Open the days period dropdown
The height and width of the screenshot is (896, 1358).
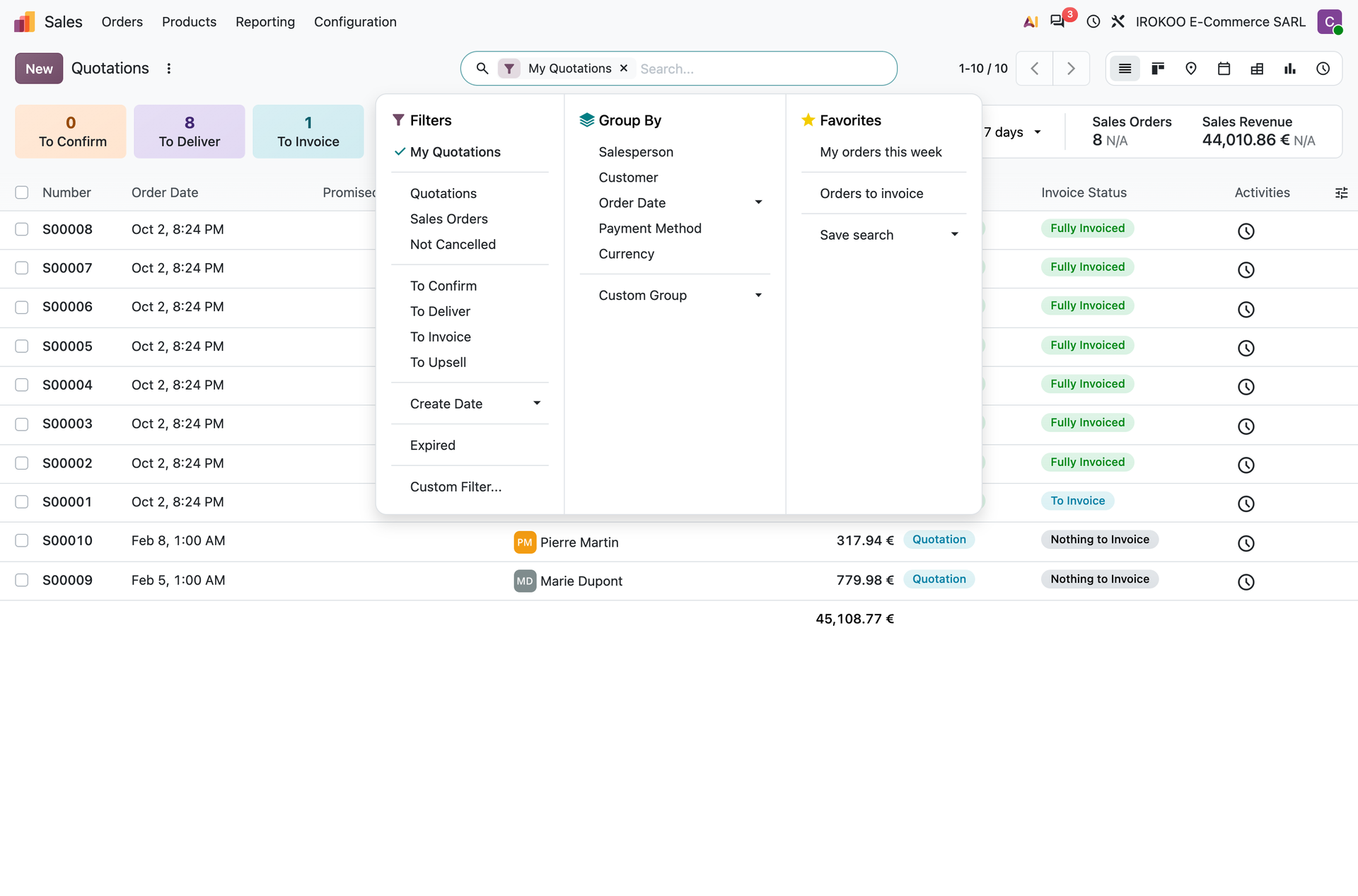(x=1012, y=132)
